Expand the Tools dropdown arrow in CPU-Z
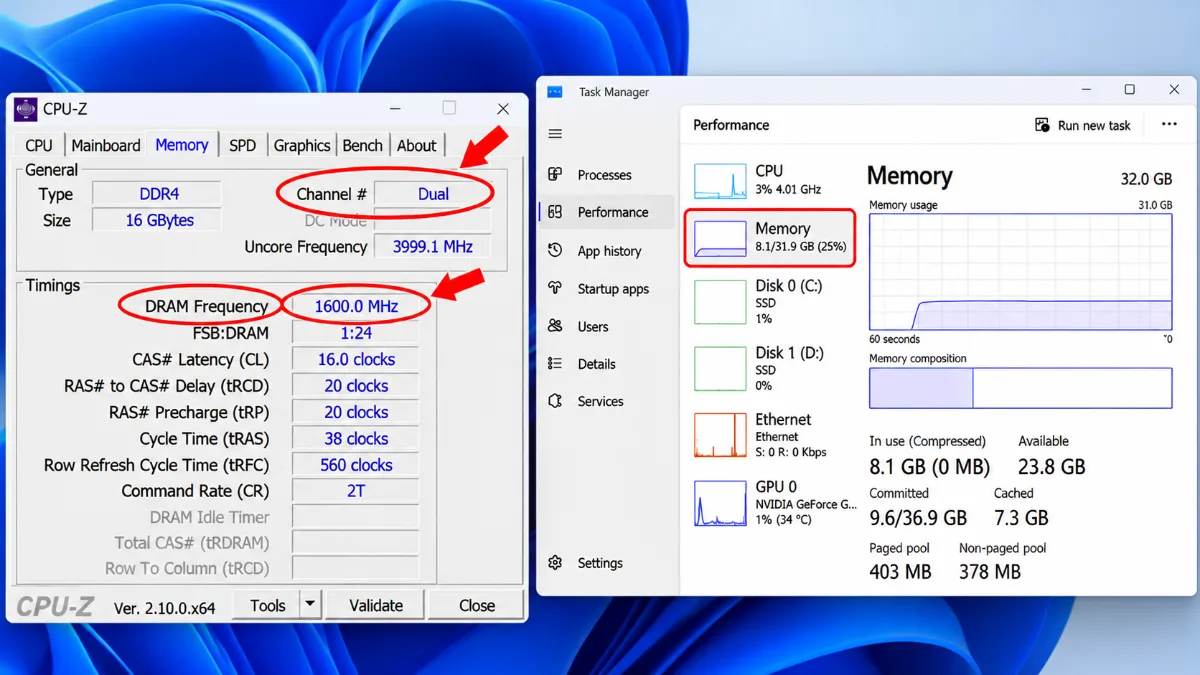1200x675 pixels. [x=310, y=605]
